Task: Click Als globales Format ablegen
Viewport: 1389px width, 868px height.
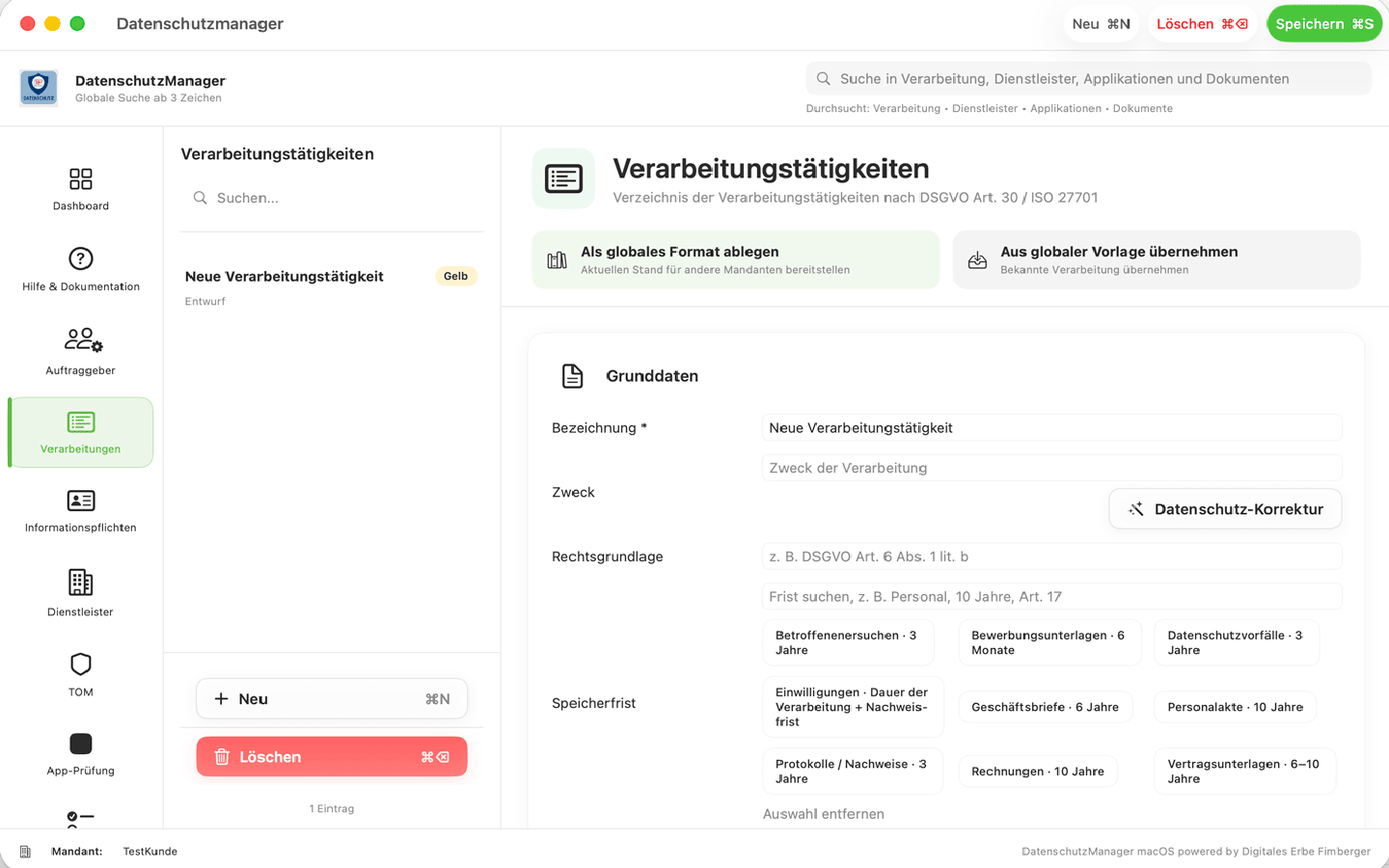Action: click(736, 259)
